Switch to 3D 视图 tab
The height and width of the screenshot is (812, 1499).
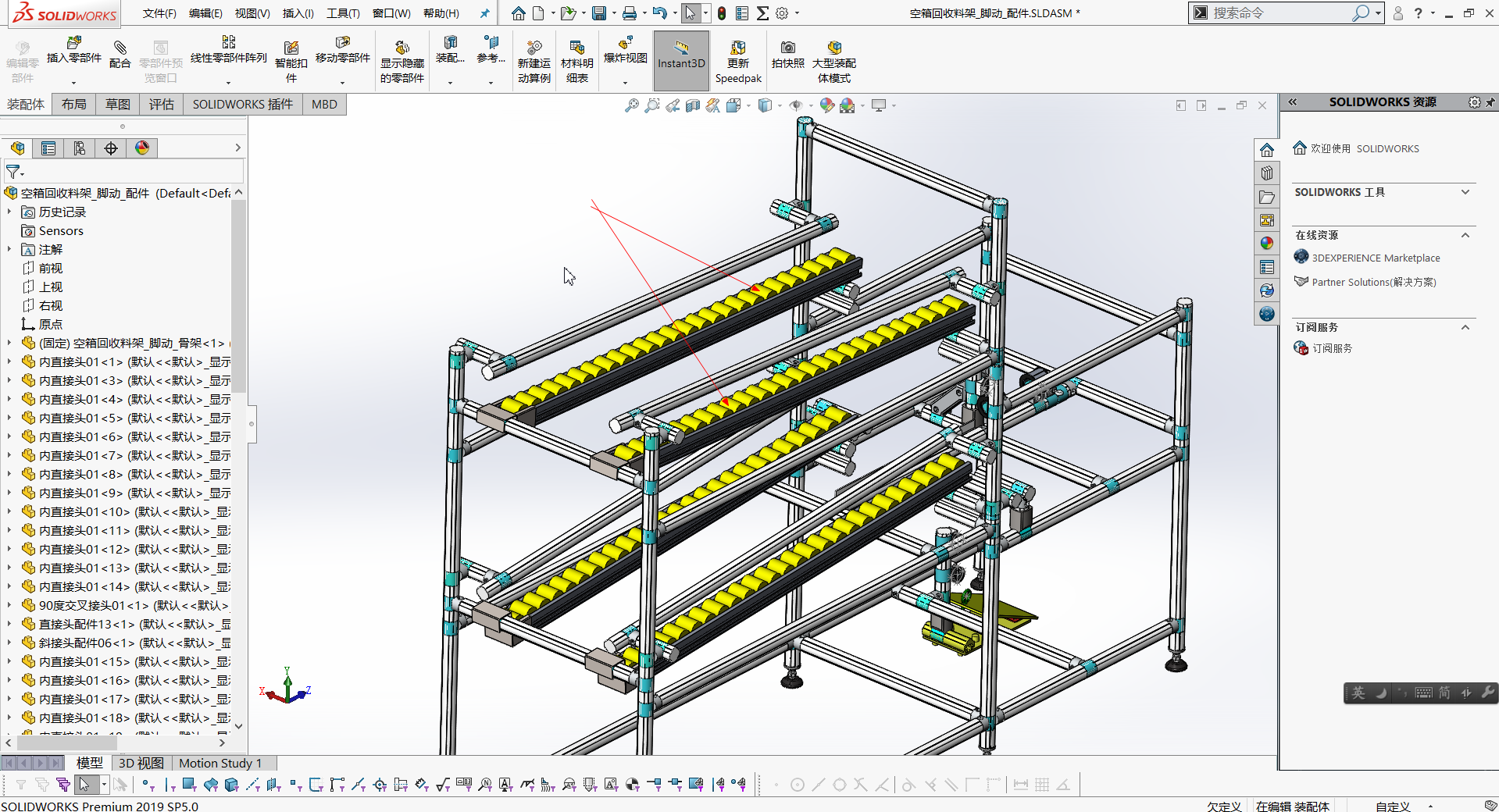(141, 763)
